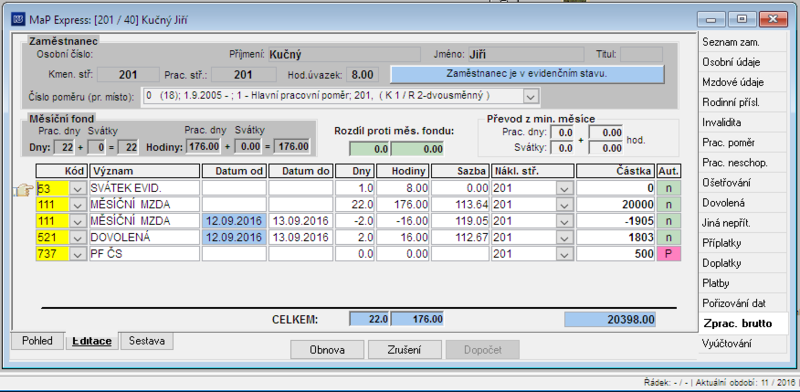
Task: Click Zaměstnanec je v evidenčním stavu button
Action: [527, 74]
